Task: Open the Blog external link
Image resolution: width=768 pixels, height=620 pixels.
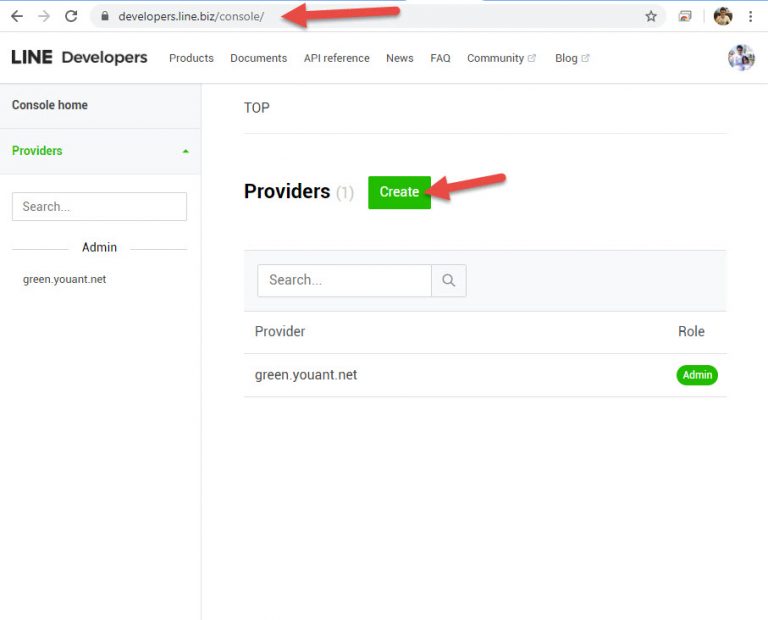Action: (x=572, y=58)
